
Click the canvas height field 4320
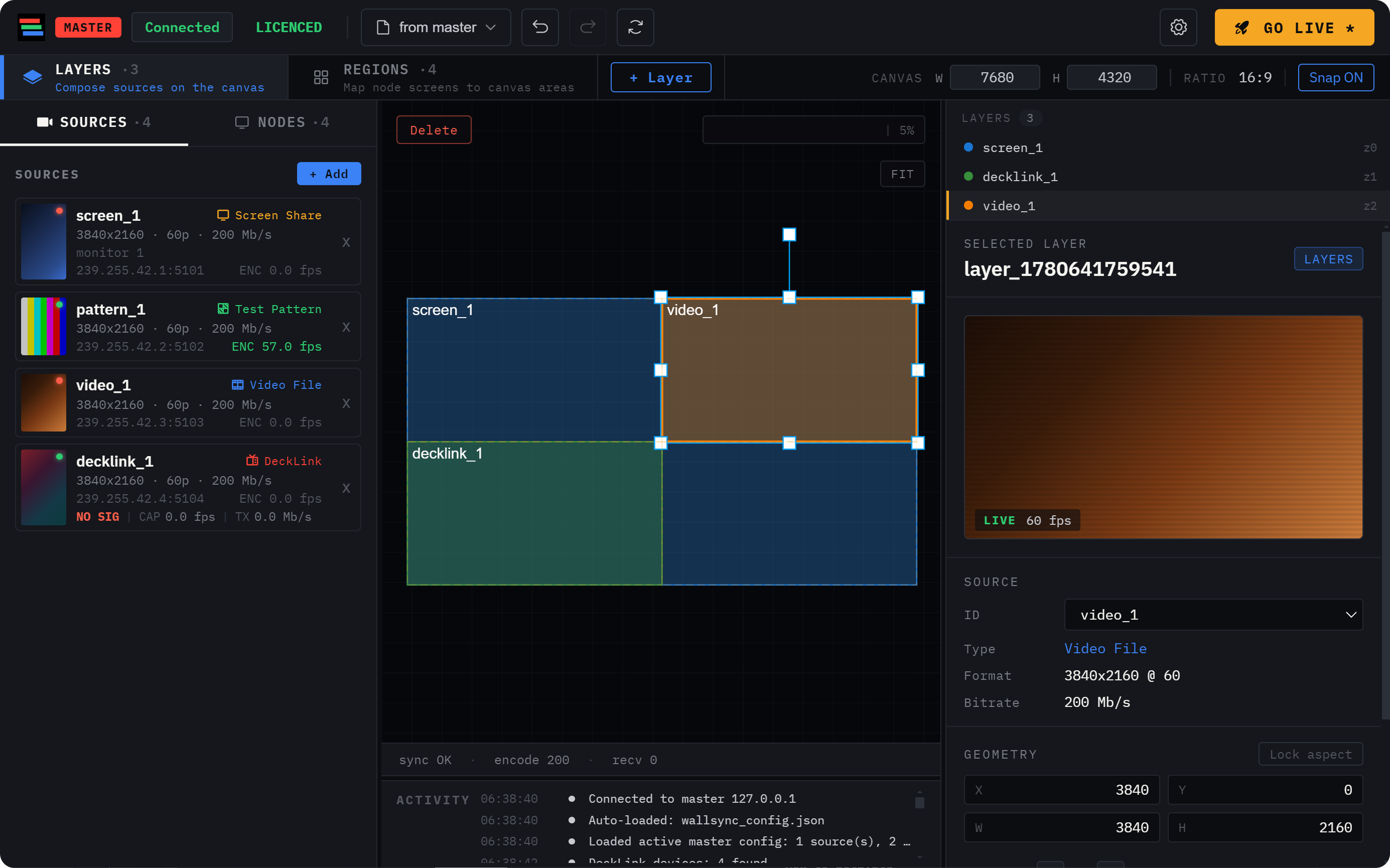tap(1111, 77)
